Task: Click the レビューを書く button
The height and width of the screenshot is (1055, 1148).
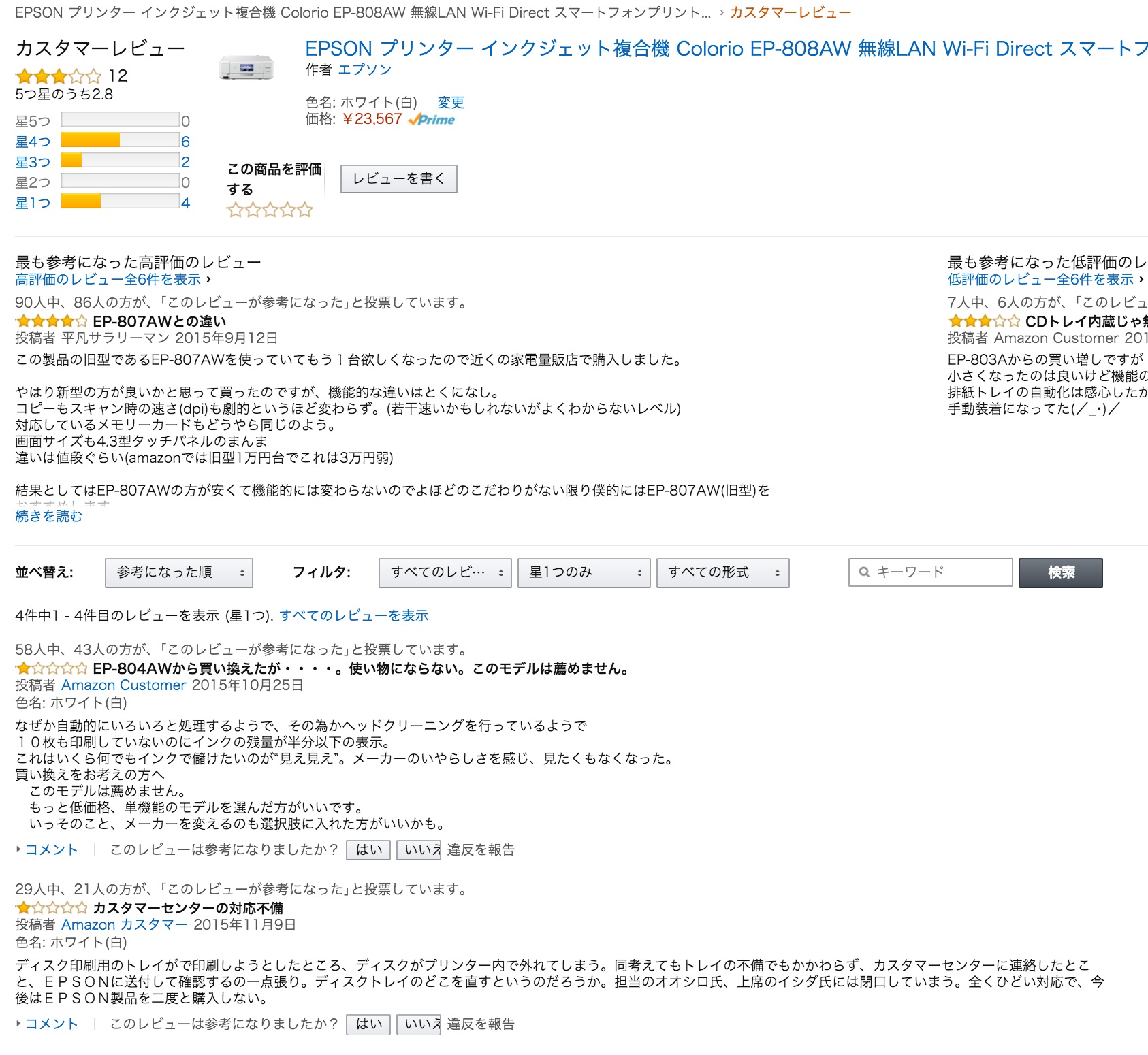Action: coord(398,179)
